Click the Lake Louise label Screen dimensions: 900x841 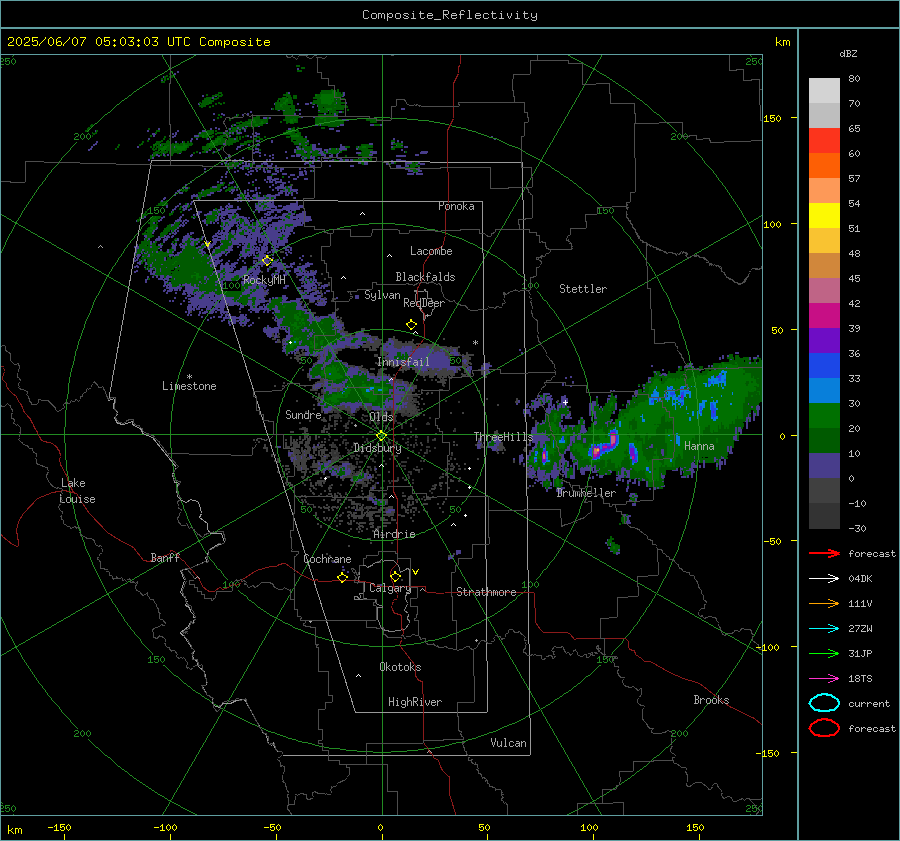click(x=77, y=491)
